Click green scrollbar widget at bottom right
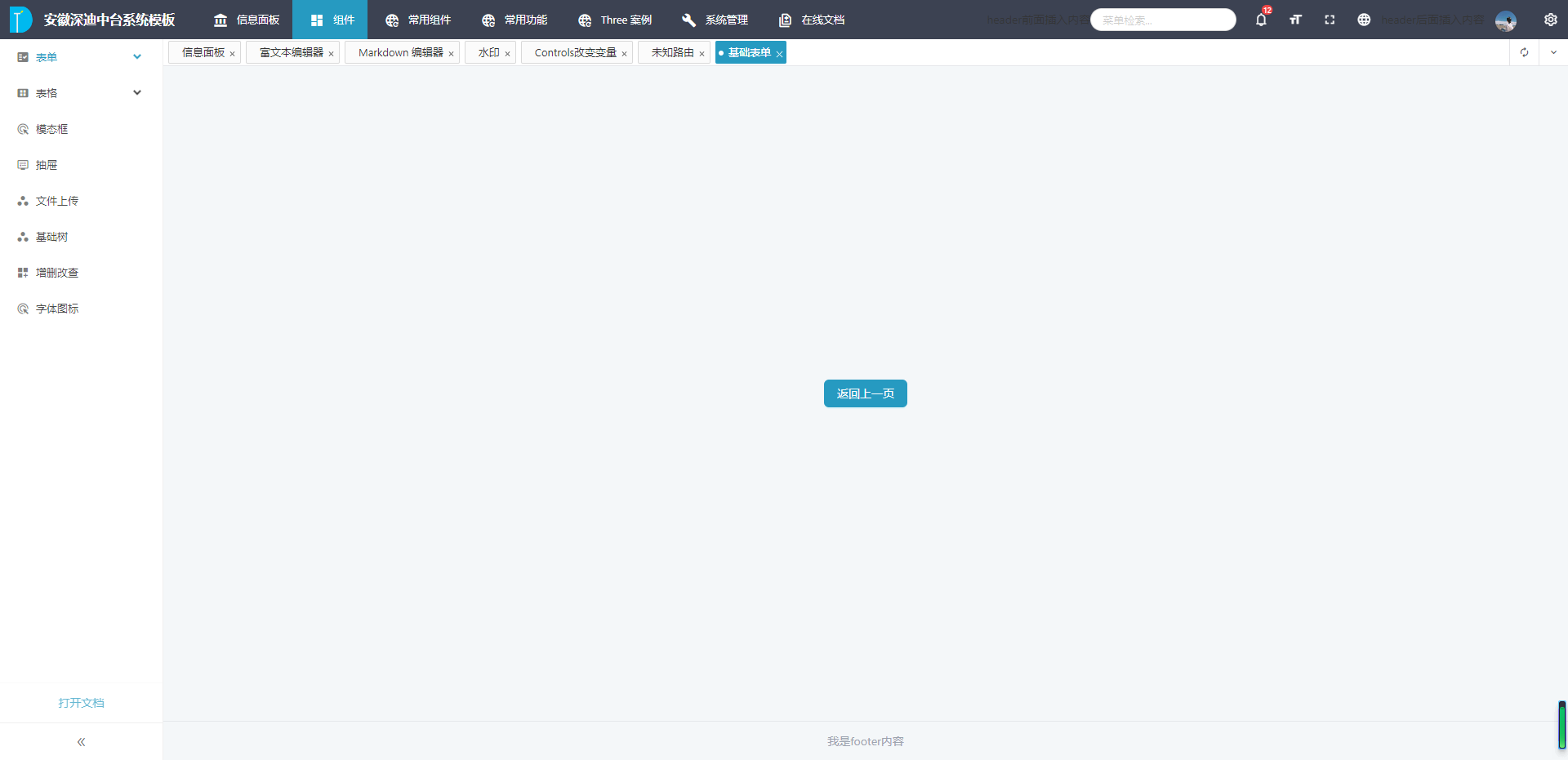1568x760 pixels. 1561,725
